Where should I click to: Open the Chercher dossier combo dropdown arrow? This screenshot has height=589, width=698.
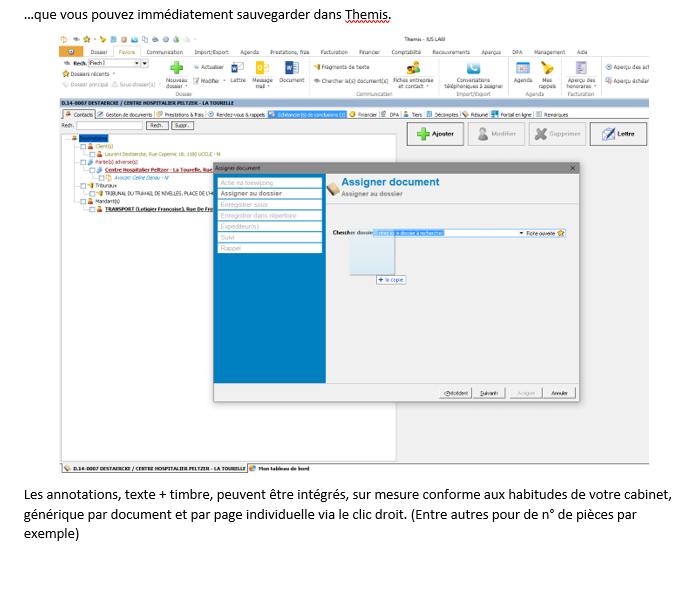click(521, 233)
